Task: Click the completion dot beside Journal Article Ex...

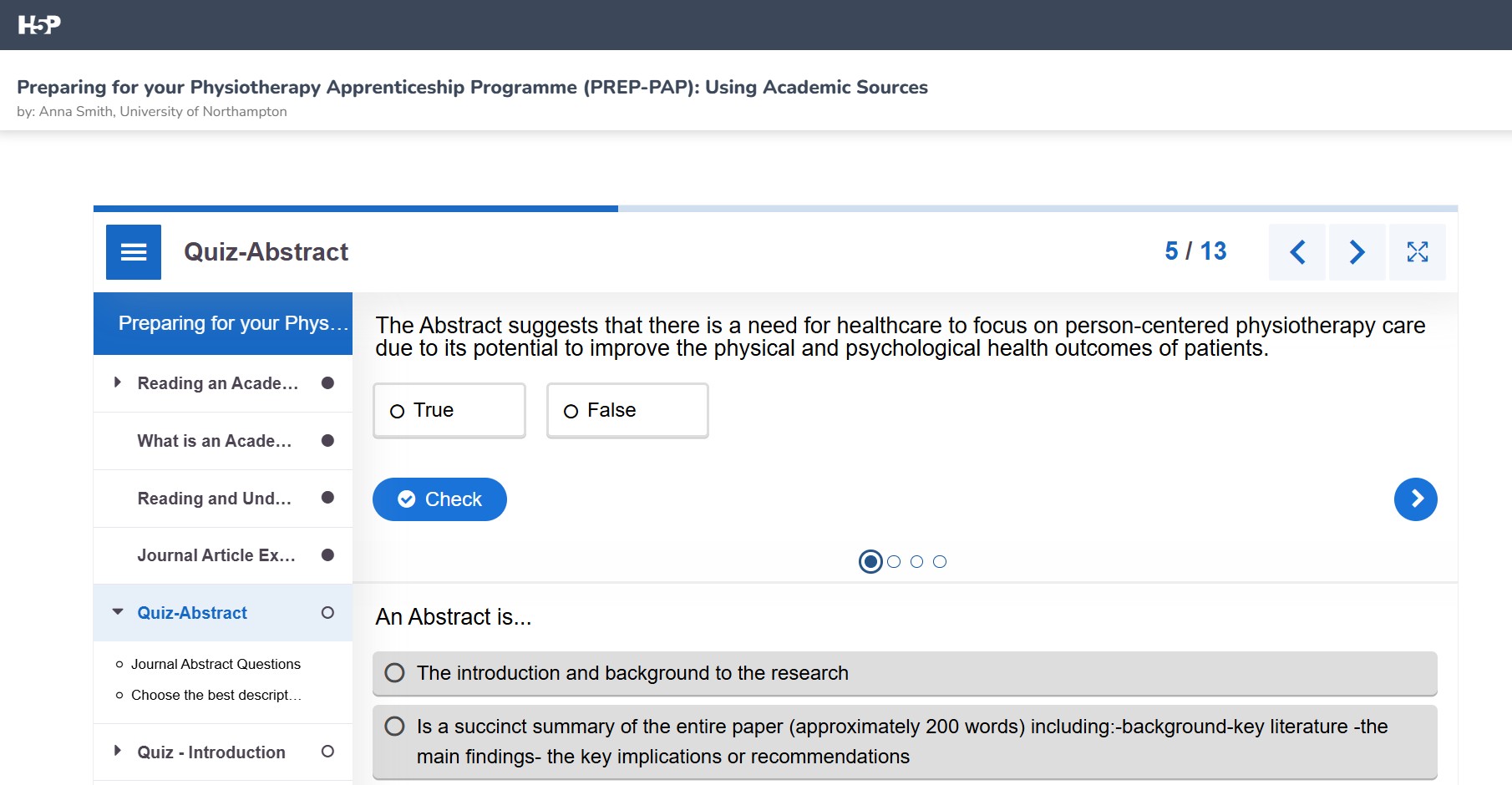Action: coord(326,555)
